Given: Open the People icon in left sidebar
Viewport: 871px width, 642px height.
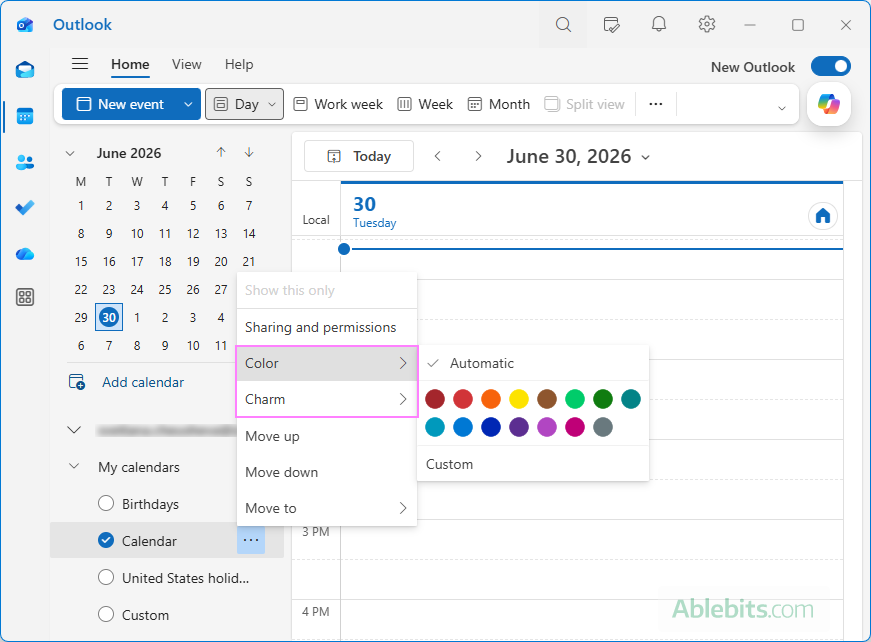Looking at the screenshot, I should (25, 162).
